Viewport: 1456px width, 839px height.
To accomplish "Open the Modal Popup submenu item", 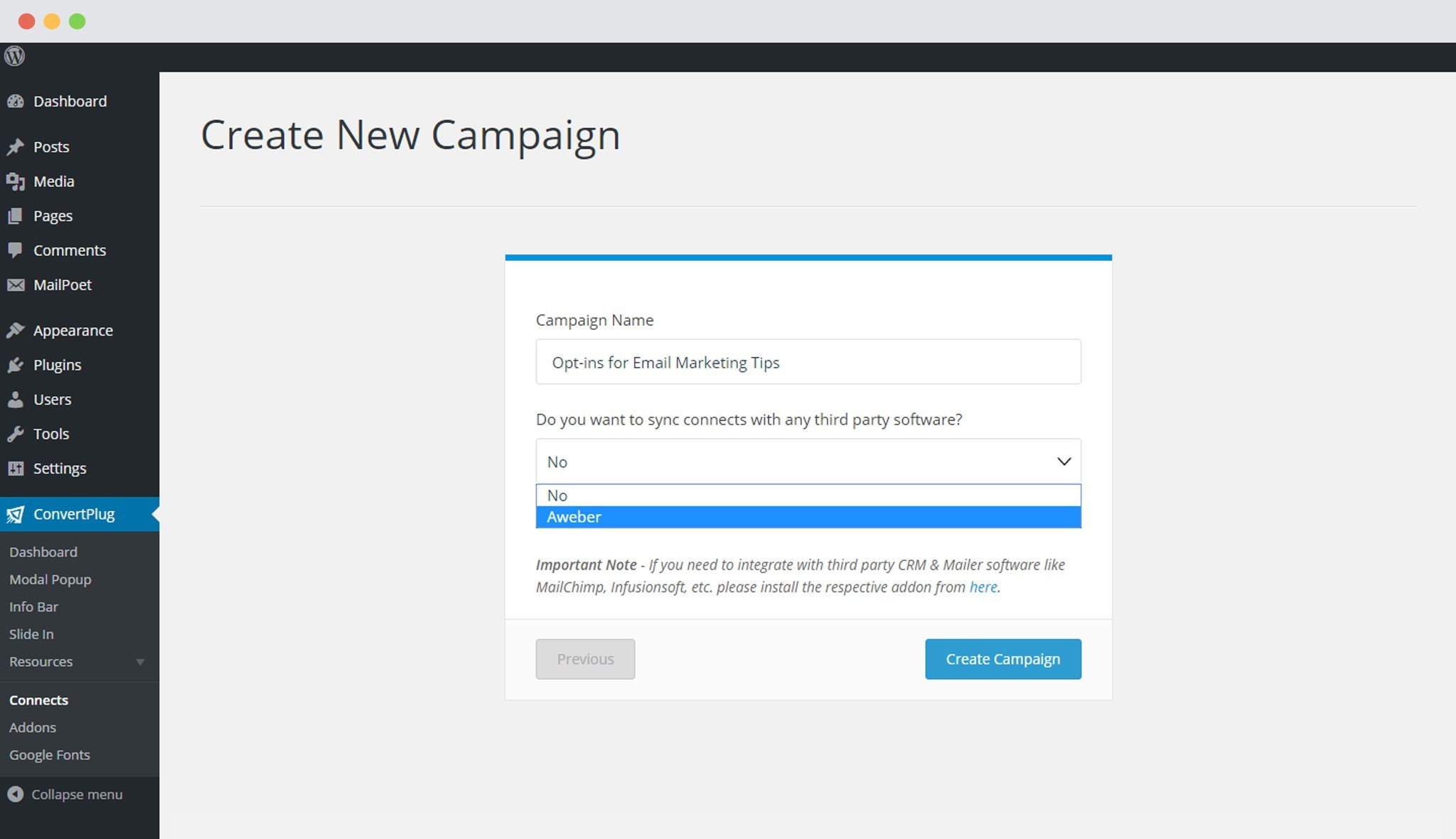I will pos(50,579).
